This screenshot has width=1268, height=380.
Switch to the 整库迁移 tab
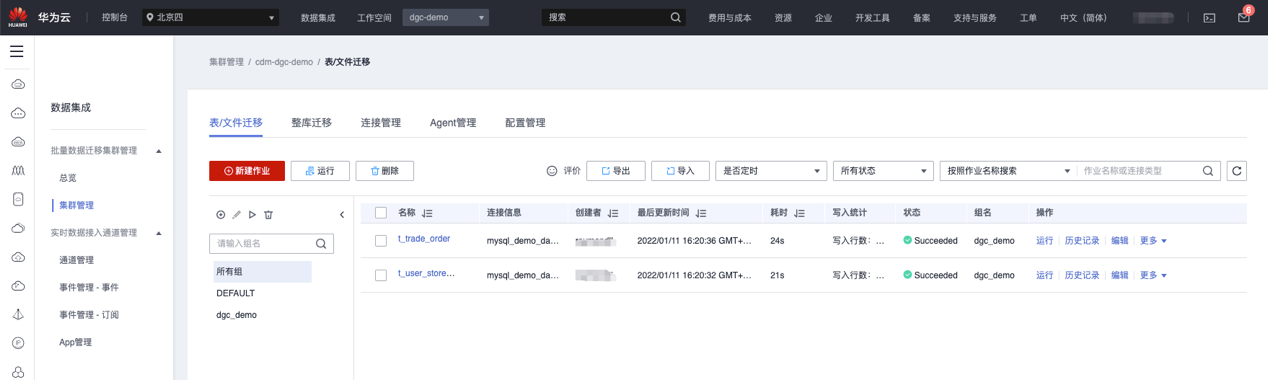pos(311,123)
